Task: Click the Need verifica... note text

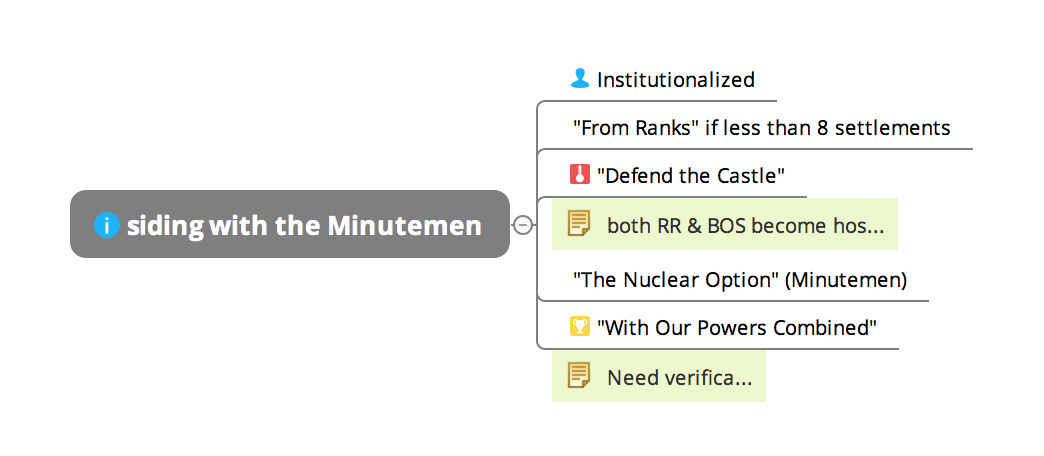Action: coord(679,377)
